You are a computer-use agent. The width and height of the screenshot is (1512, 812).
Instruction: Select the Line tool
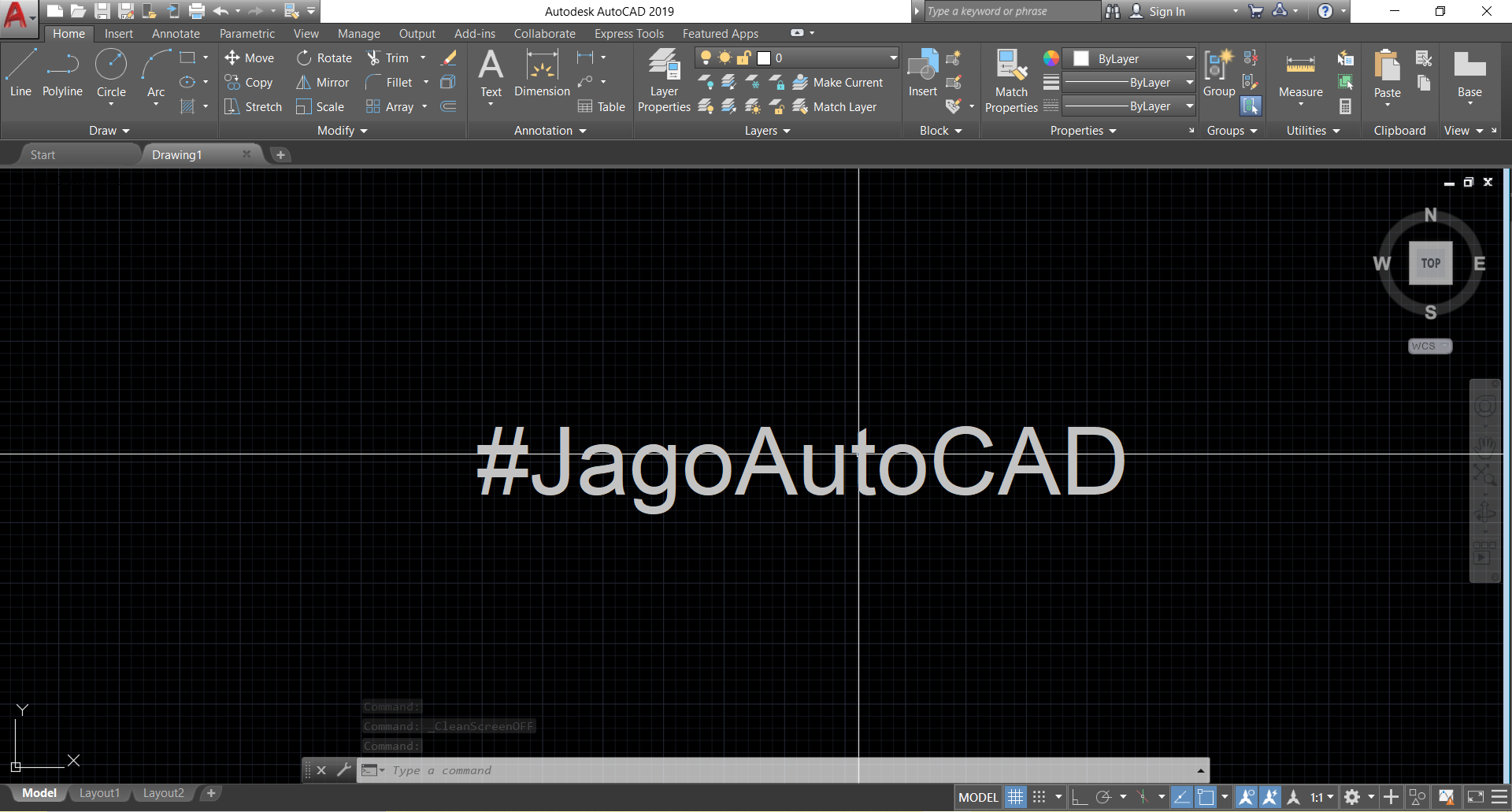[20, 74]
